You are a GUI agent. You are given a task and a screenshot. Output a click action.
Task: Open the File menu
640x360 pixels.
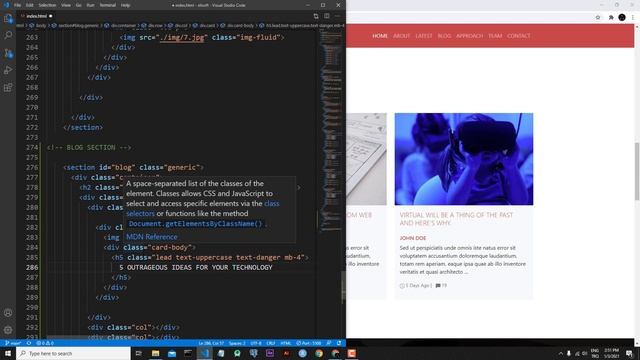click(18, 5)
